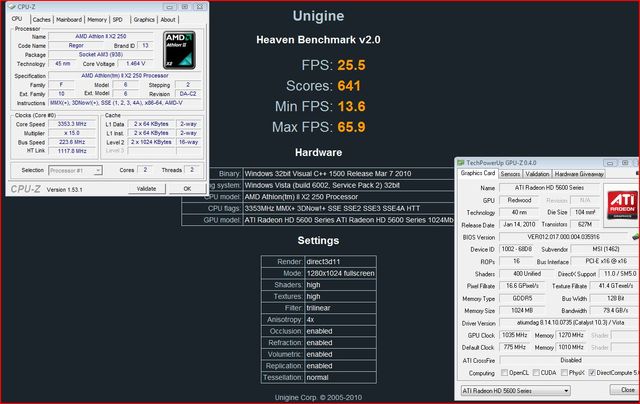Image resolution: width=640 pixels, height=404 pixels.
Task: Click the Revision value DA-C2
Action: (188, 93)
